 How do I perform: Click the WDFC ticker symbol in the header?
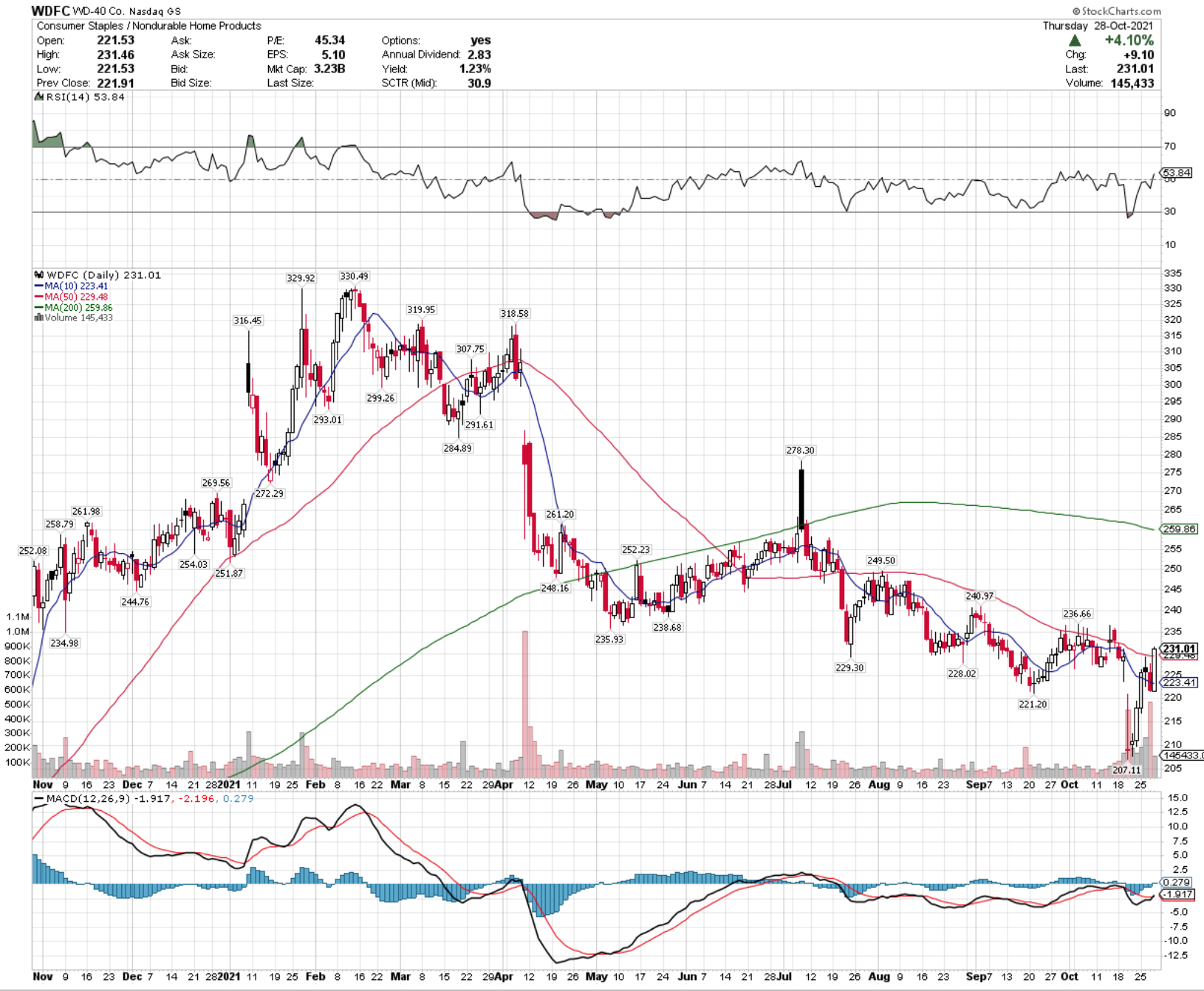click(50, 10)
